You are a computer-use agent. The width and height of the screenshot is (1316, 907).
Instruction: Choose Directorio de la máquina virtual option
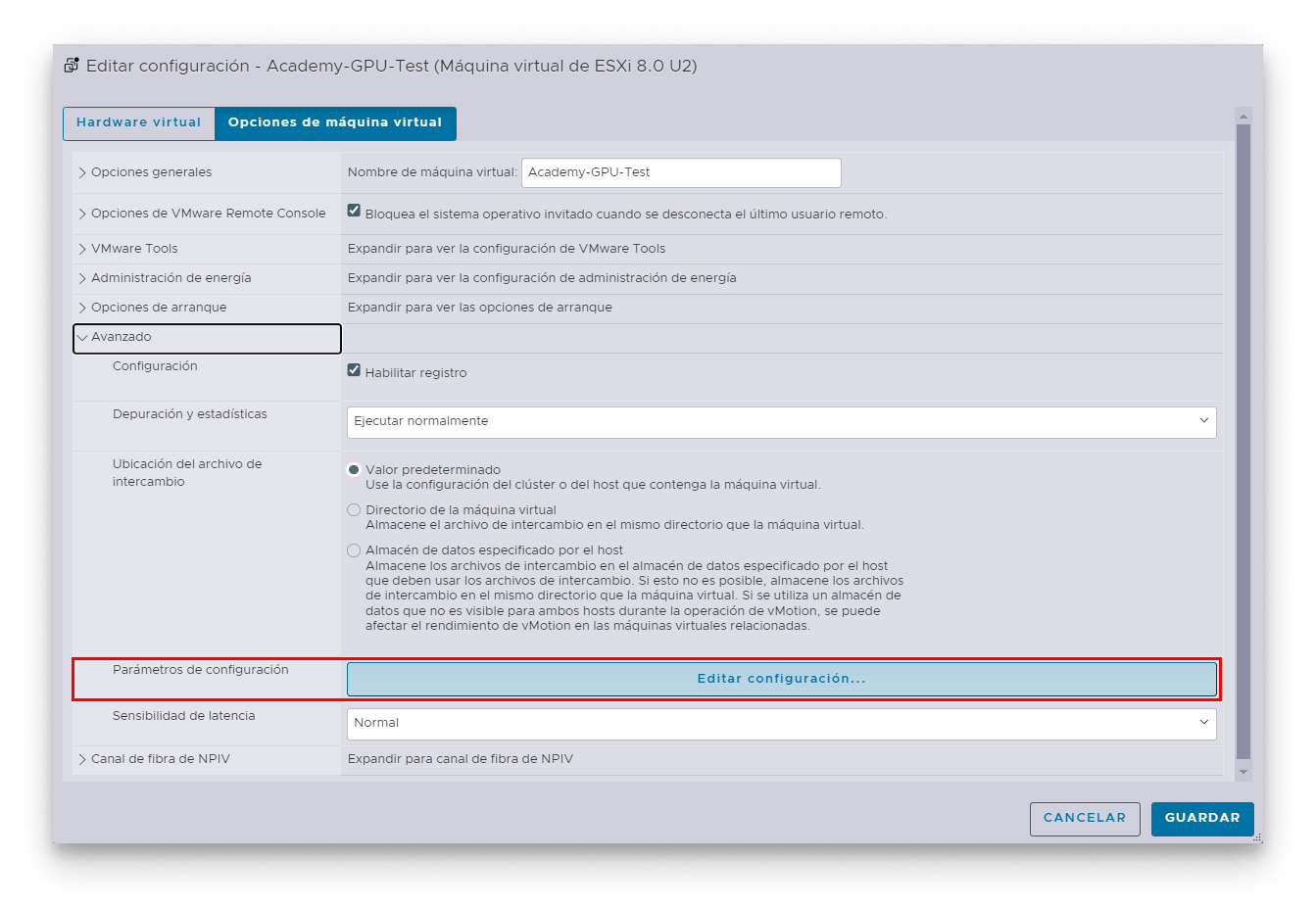[354, 509]
